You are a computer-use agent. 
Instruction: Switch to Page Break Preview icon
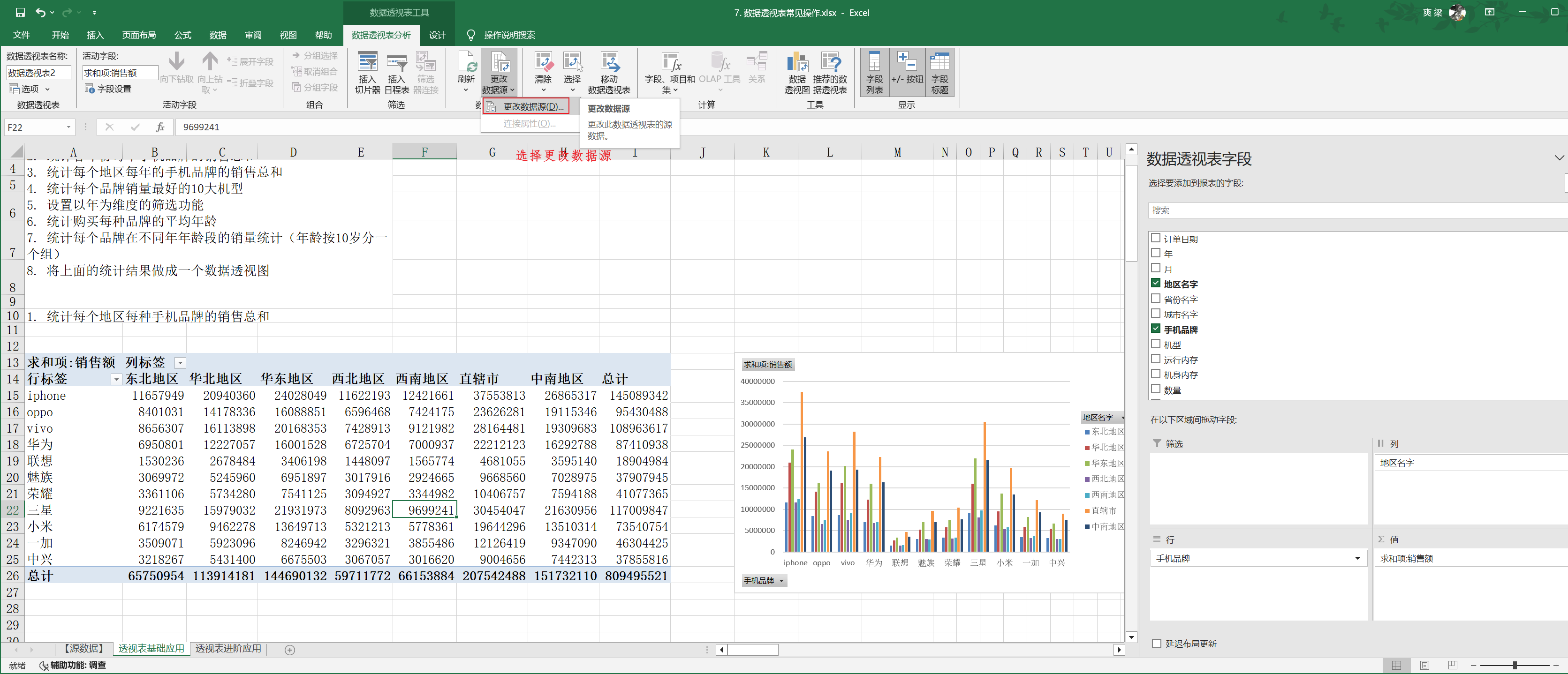(x=1453, y=666)
